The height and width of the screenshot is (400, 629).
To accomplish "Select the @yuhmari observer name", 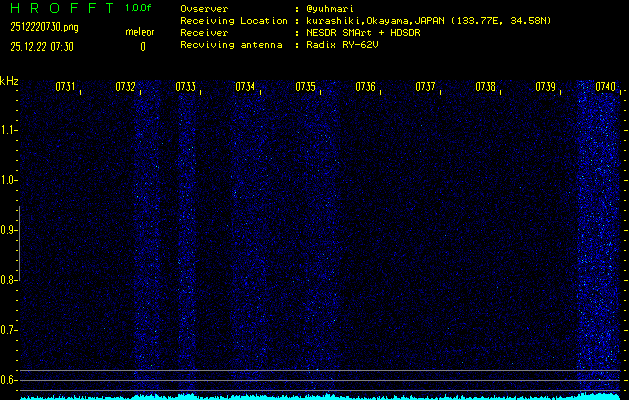I will pyautogui.click(x=329, y=8).
